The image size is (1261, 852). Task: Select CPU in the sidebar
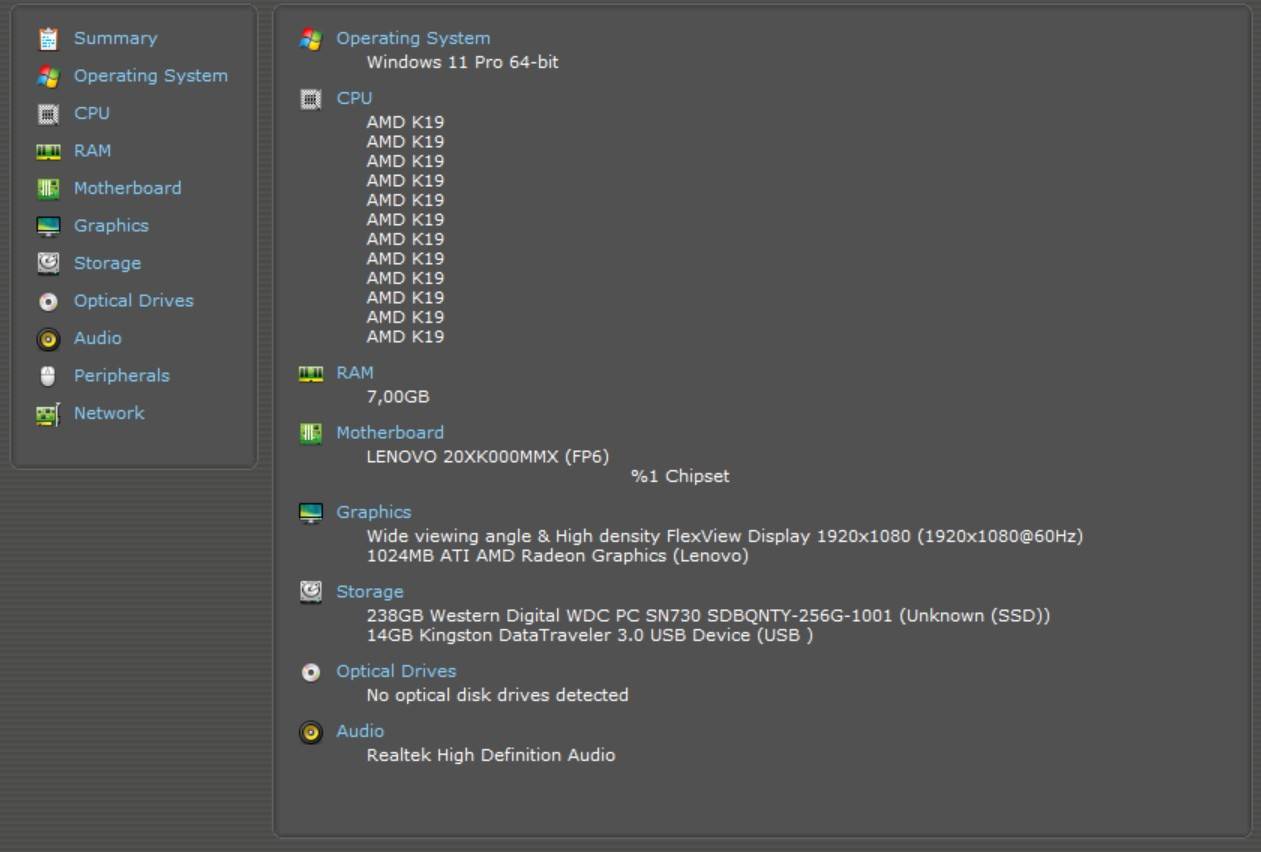pos(91,113)
